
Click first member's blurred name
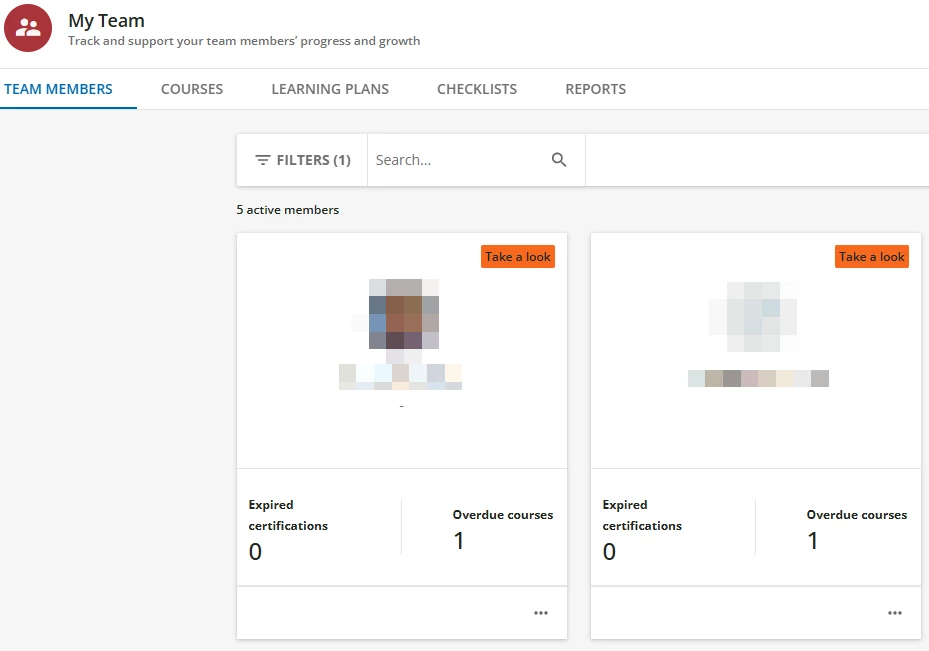[400, 377]
